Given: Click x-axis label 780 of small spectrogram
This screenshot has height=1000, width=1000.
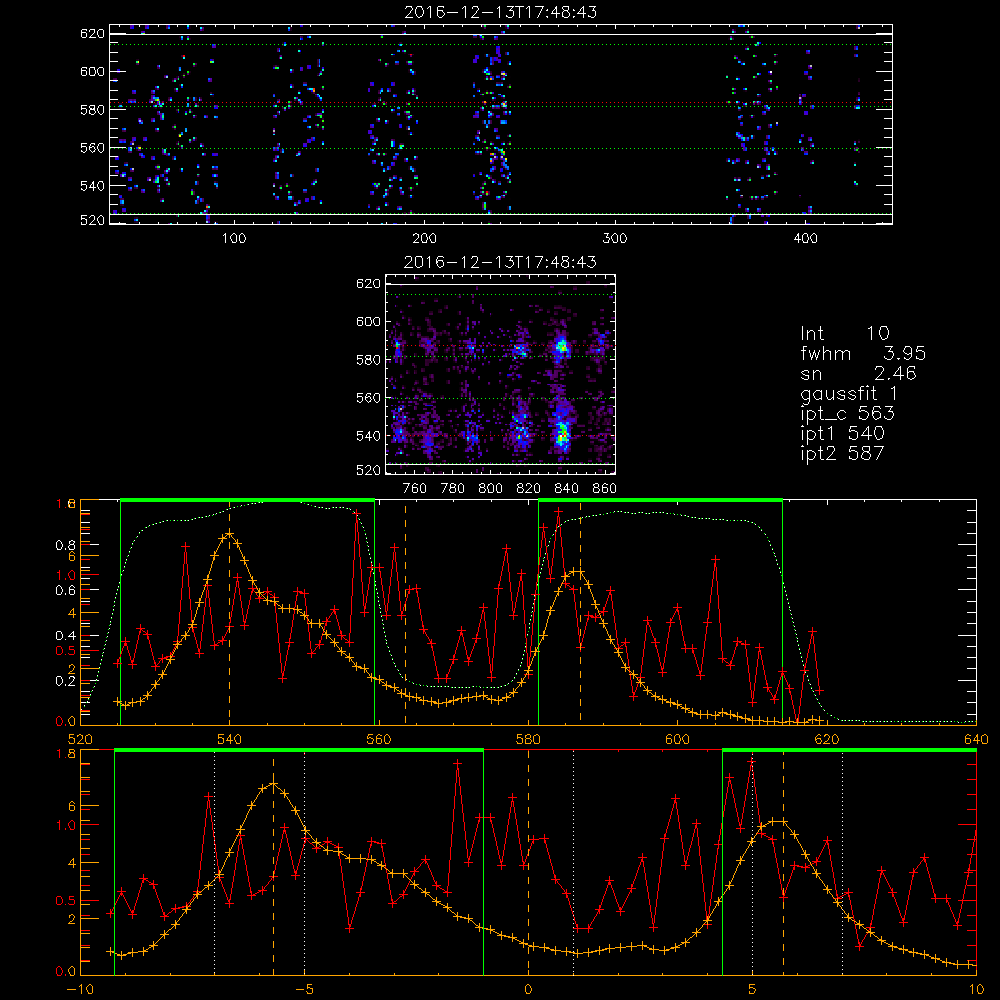Looking at the screenshot, I should [453, 489].
